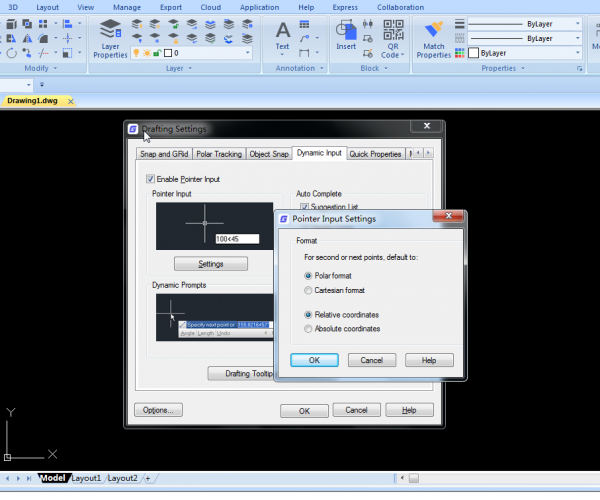This screenshot has width=600, height=500.
Task: Click the Rotate tool in Modify
Action: [11, 53]
